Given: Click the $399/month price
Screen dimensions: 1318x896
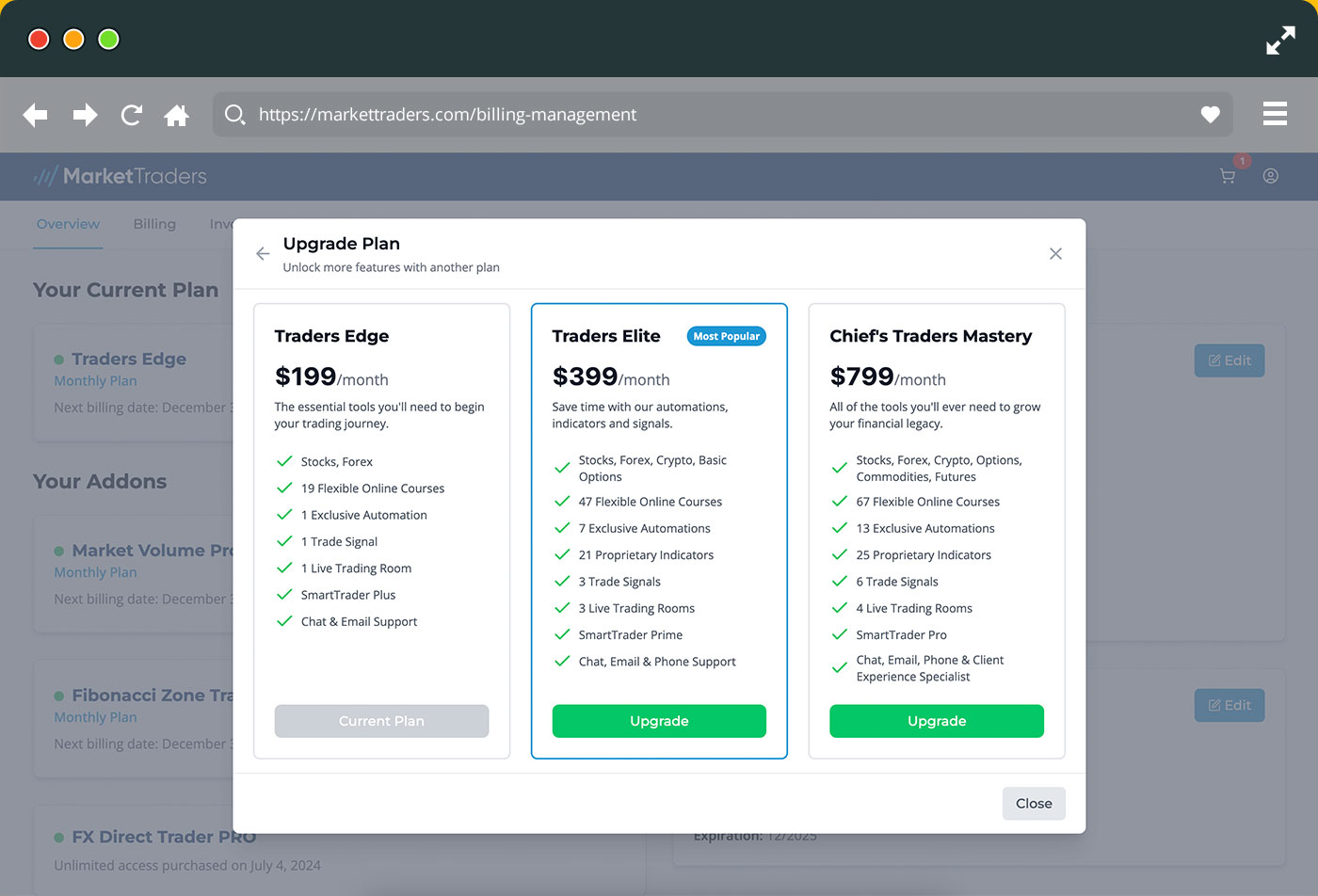Looking at the screenshot, I should [611, 376].
